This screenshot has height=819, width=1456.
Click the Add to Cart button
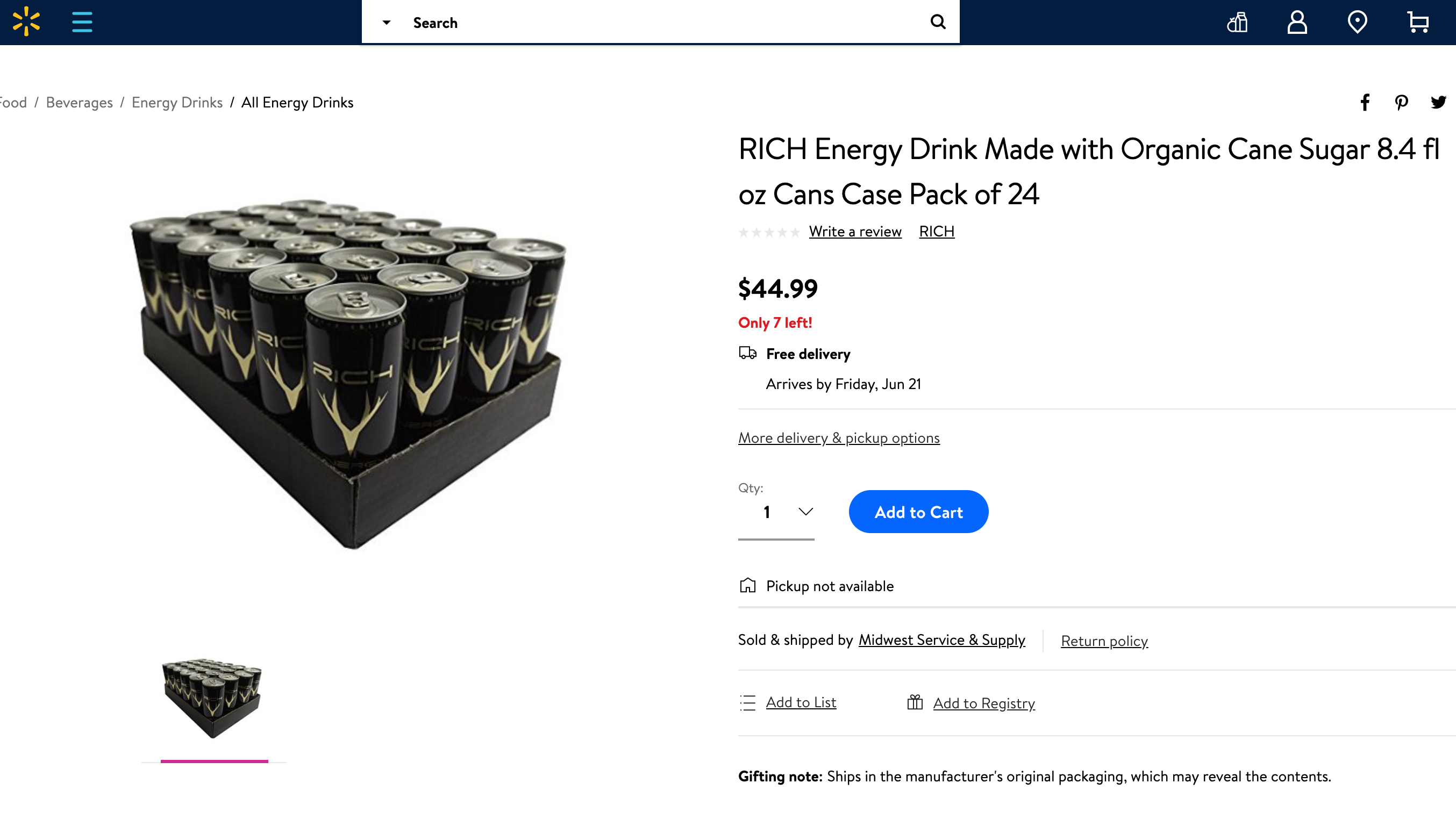coord(918,512)
